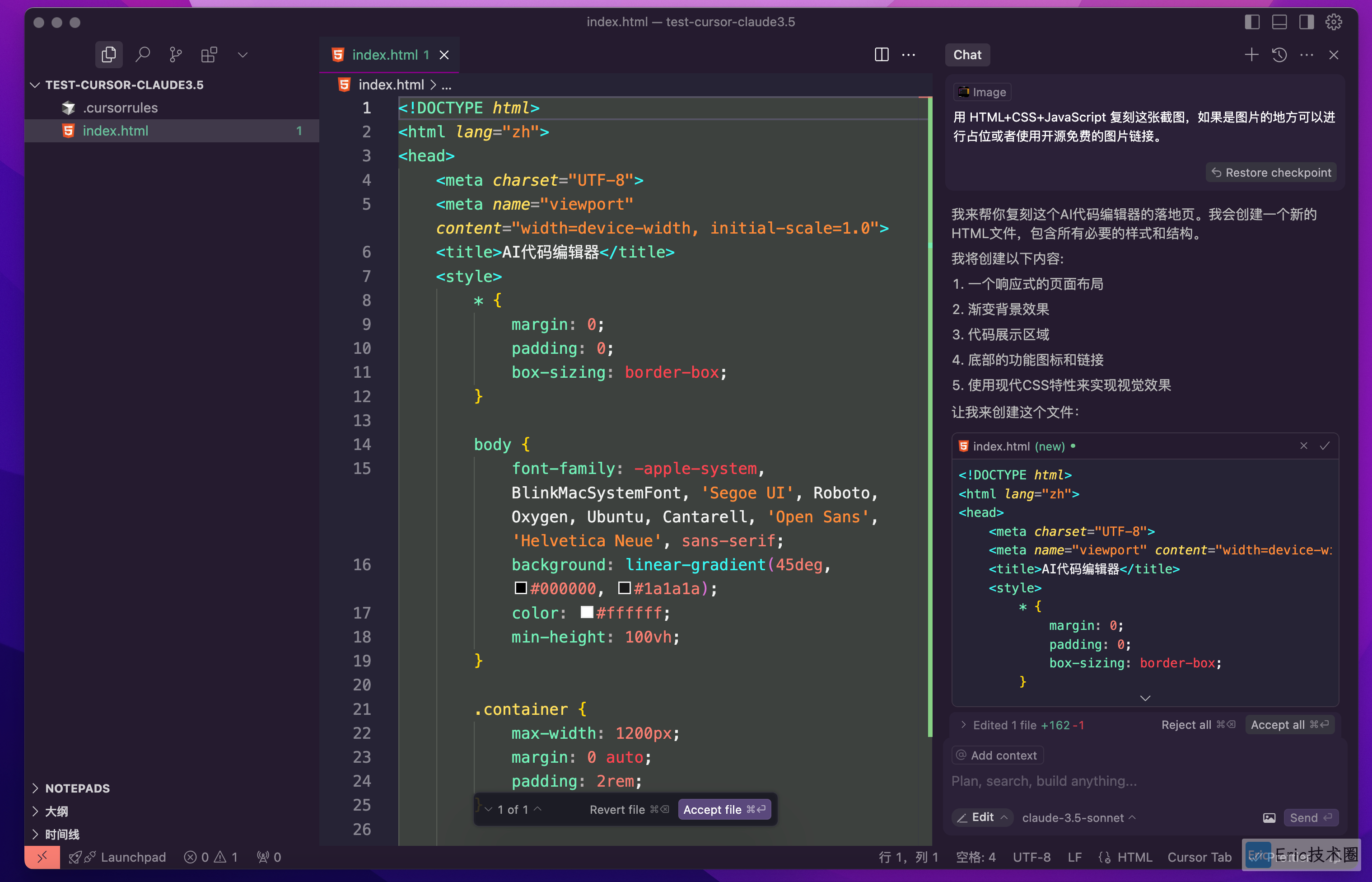Show chat history
This screenshot has width=1372, height=882.
click(1279, 55)
